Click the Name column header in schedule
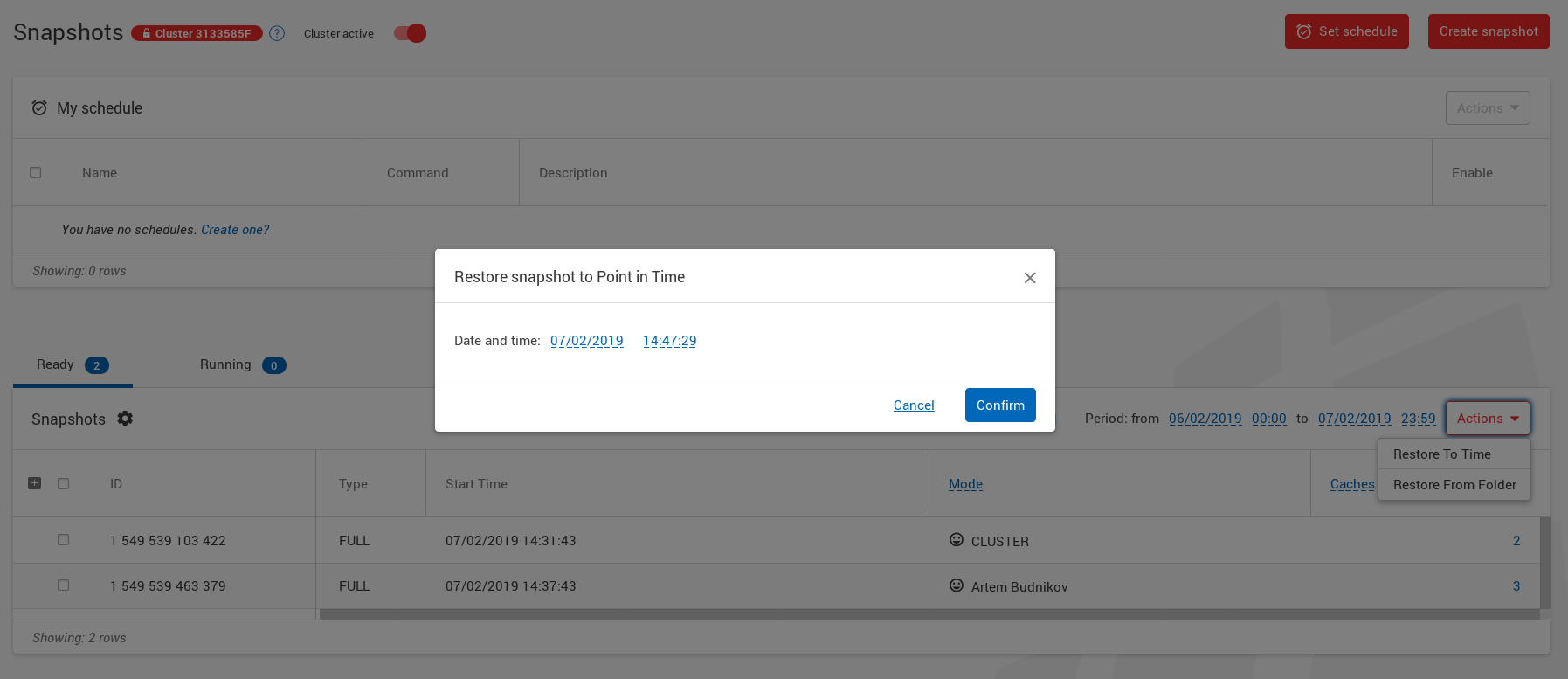This screenshot has height=679, width=1568. pyautogui.click(x=100, y=173)
